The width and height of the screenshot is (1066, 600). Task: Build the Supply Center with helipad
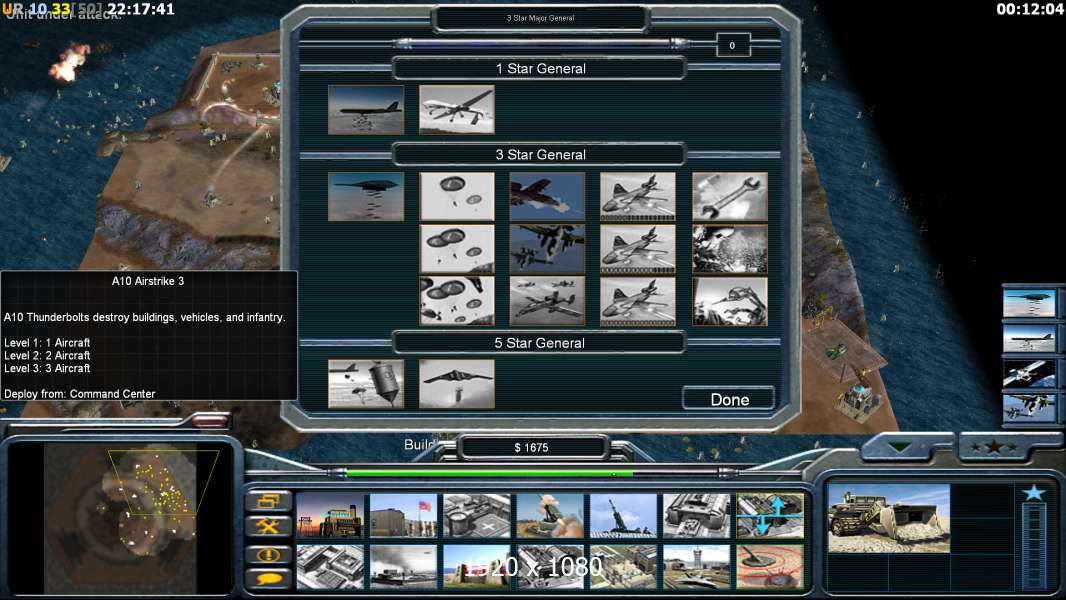477,515
